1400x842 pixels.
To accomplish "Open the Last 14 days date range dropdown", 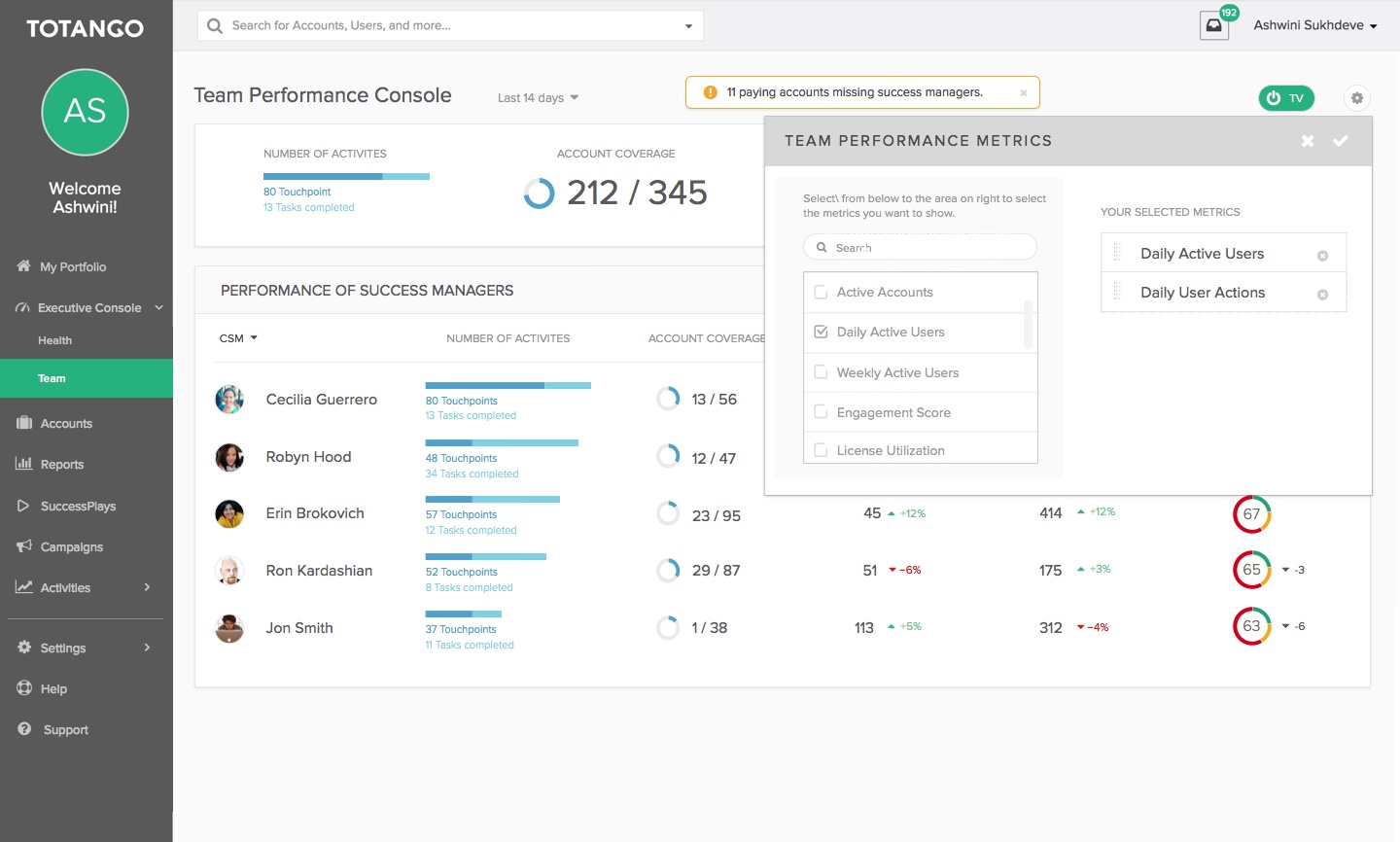I will (x=538, y=97).
